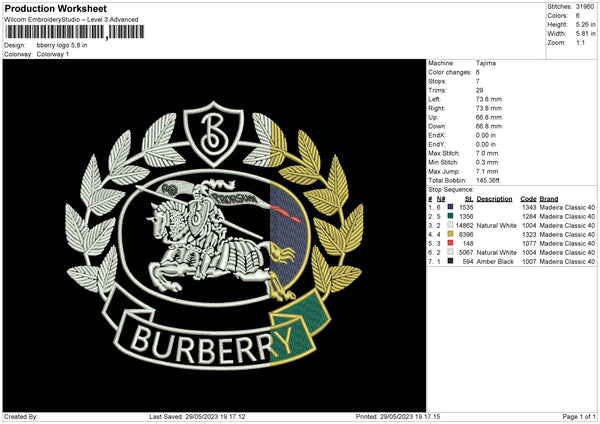600x424 pixels.
Task: Click the Width value "5.81 in"
Action: pyautogui.click(x=586, y=34)
